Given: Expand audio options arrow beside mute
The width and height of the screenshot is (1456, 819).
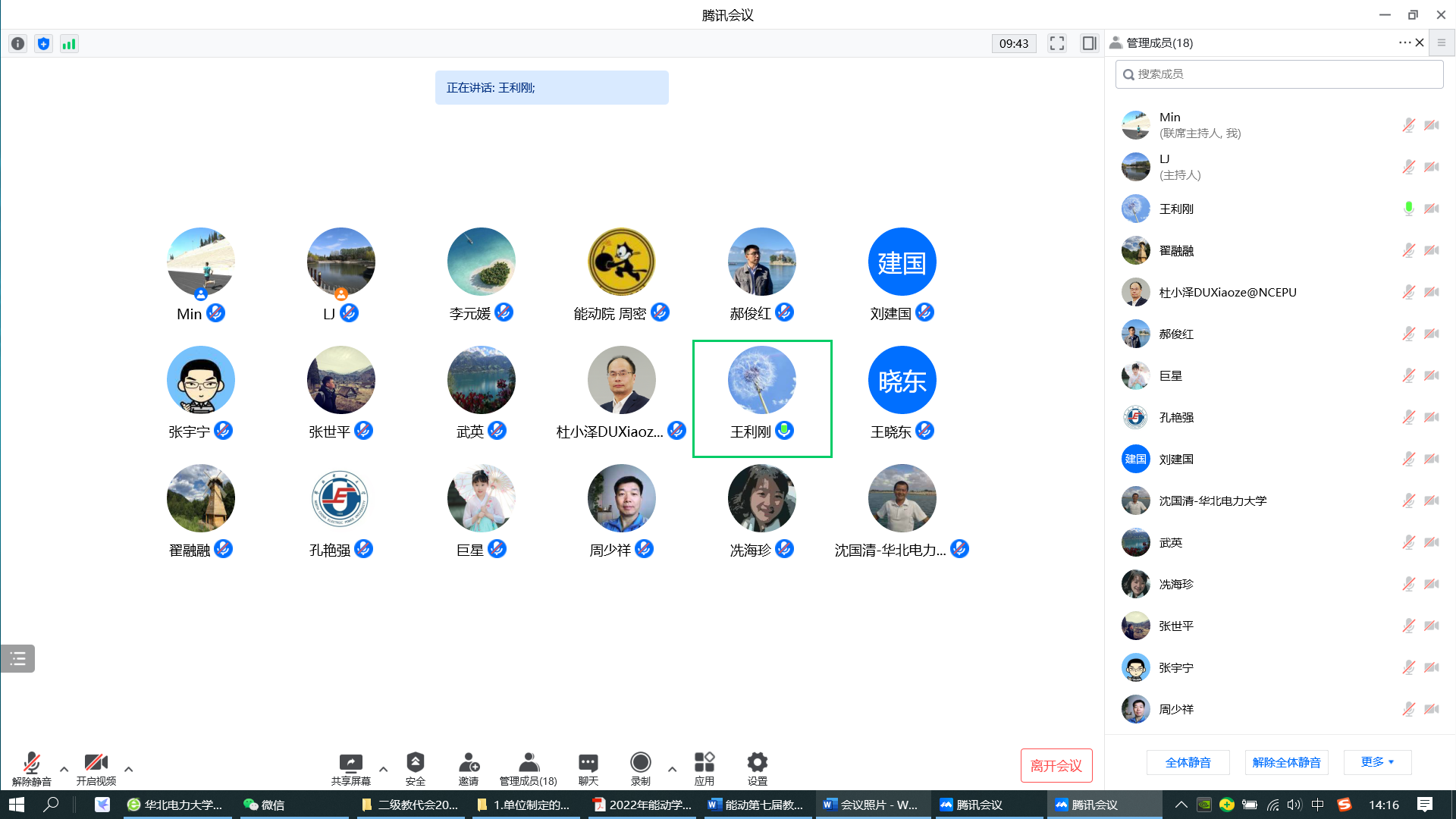Looking at the screenshot, I should [64, 769].
